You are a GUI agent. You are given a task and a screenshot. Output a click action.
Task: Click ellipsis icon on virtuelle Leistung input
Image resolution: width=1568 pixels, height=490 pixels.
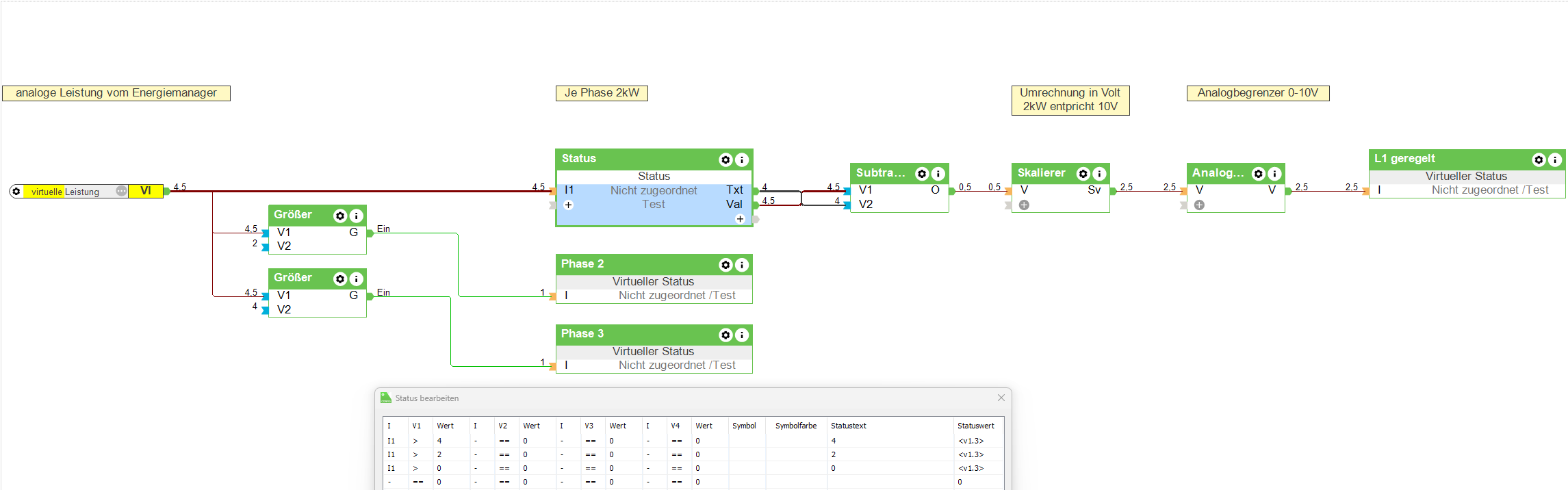[121, 191]
